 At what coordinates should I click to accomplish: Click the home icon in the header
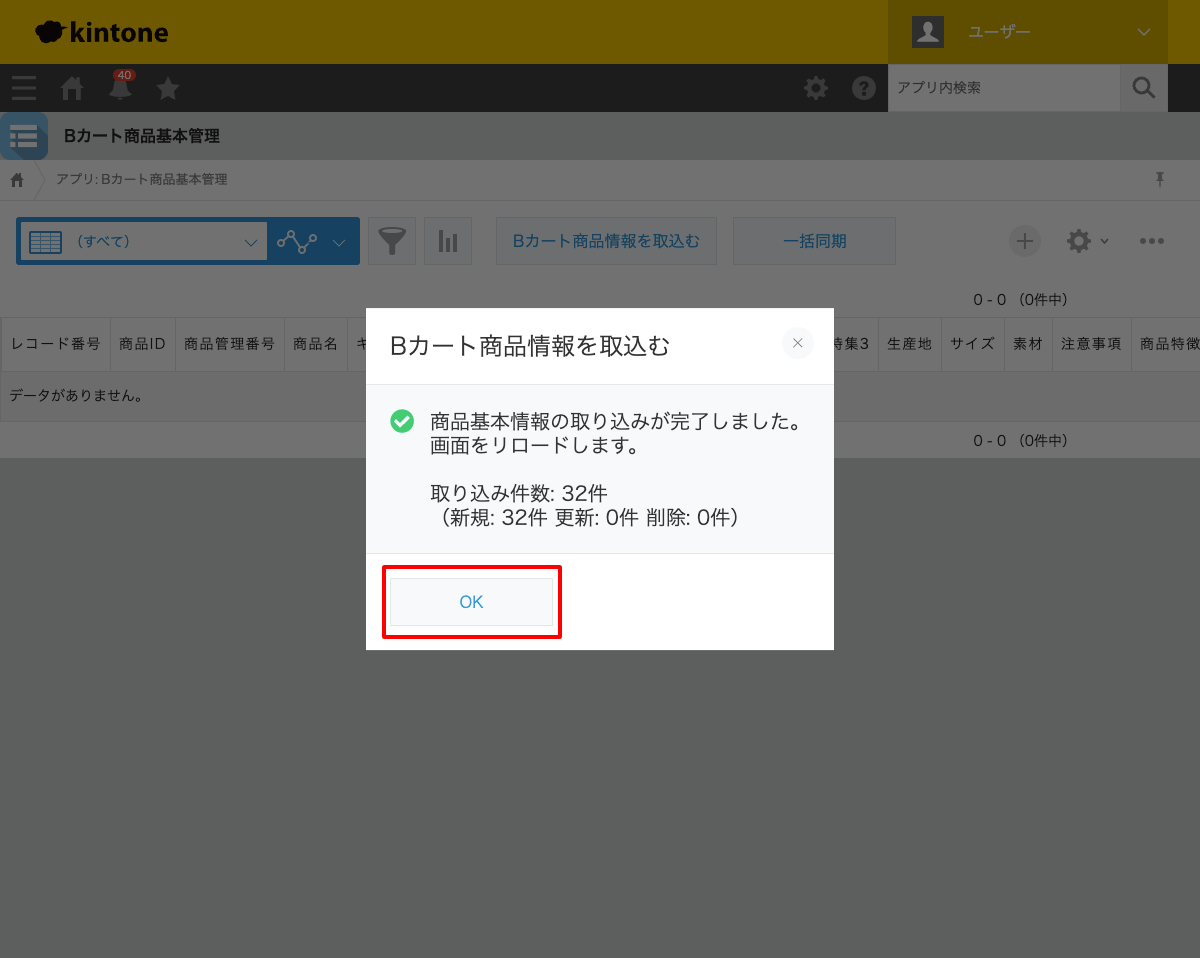(71, 88)
